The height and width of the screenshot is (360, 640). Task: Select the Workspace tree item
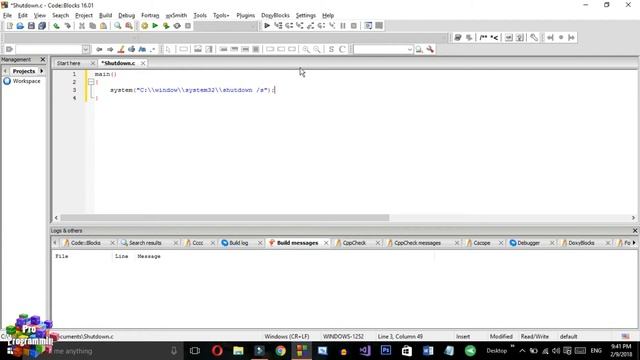point(26,81)
